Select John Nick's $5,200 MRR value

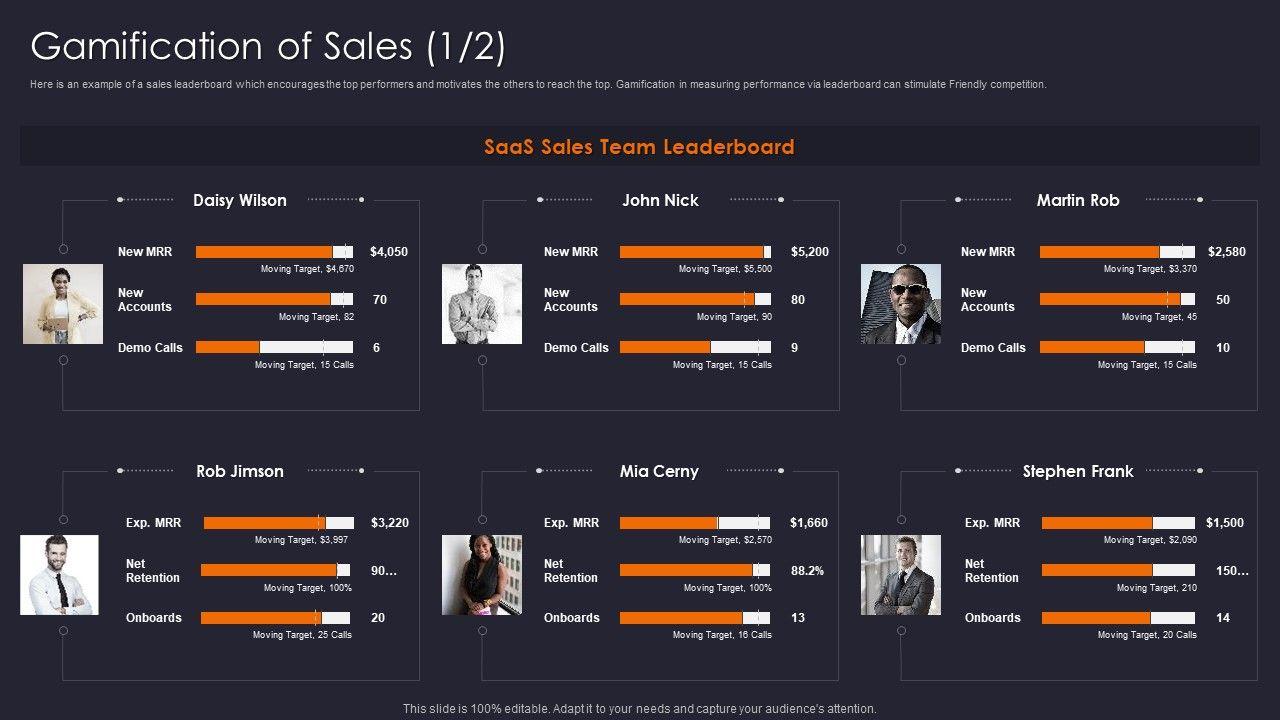click(809, 252)
